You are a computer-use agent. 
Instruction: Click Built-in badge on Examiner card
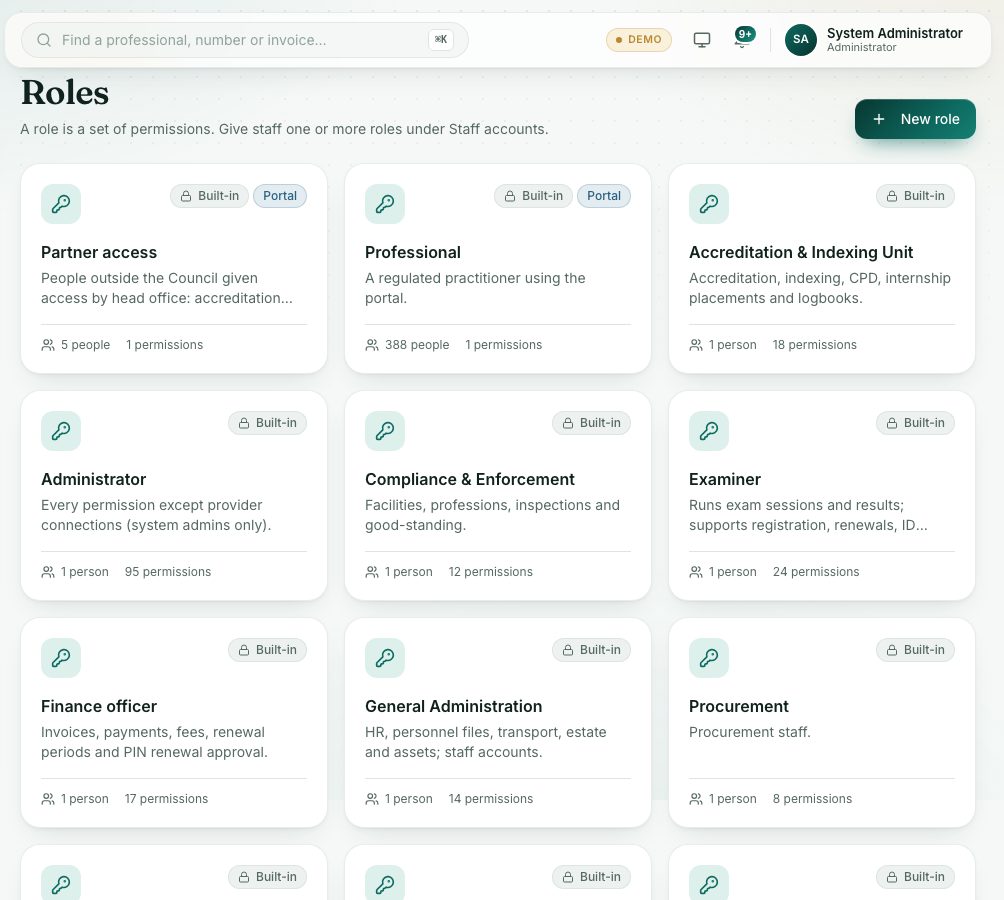(915, 423)
